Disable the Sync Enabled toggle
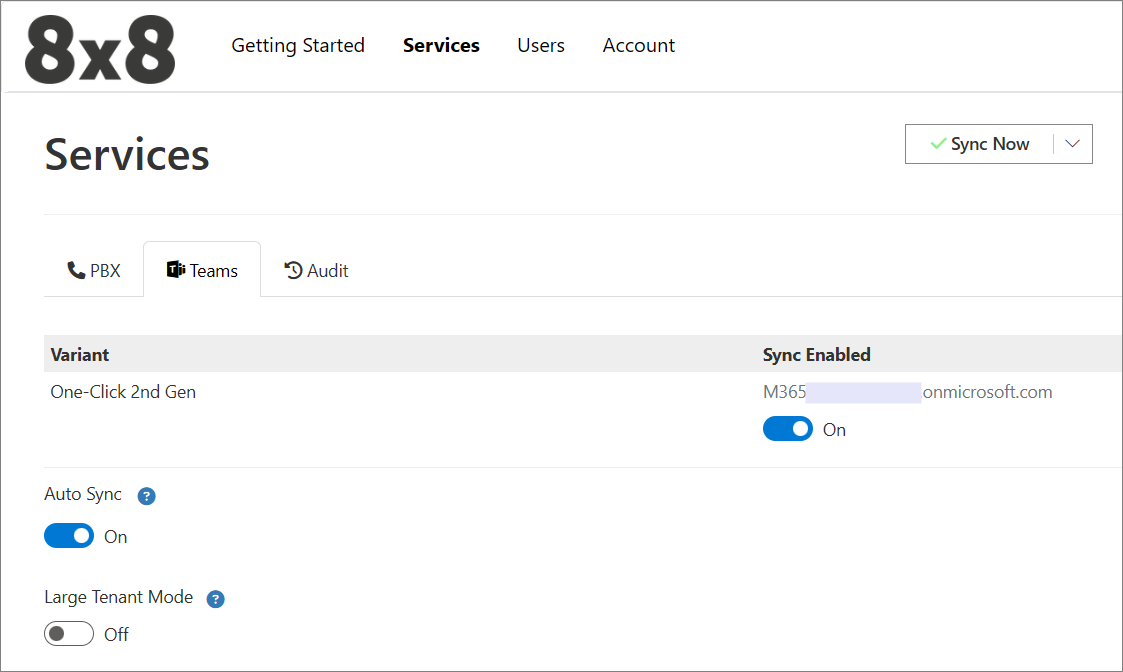 point(788,429)
